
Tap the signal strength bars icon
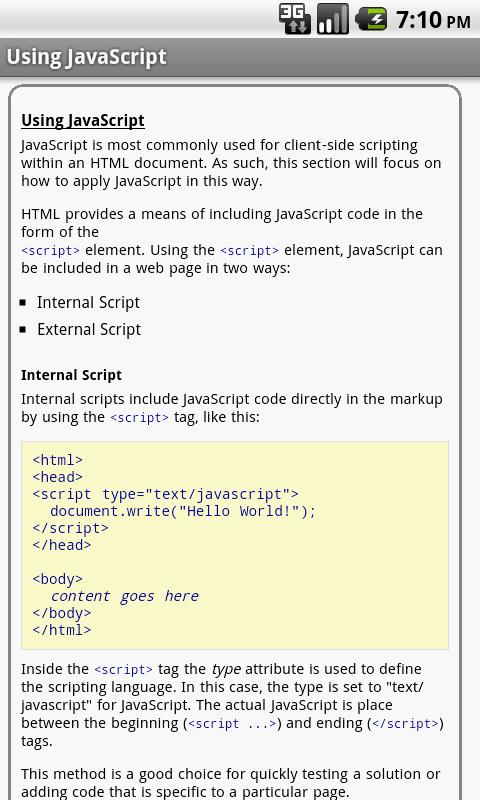click(333, 19)
